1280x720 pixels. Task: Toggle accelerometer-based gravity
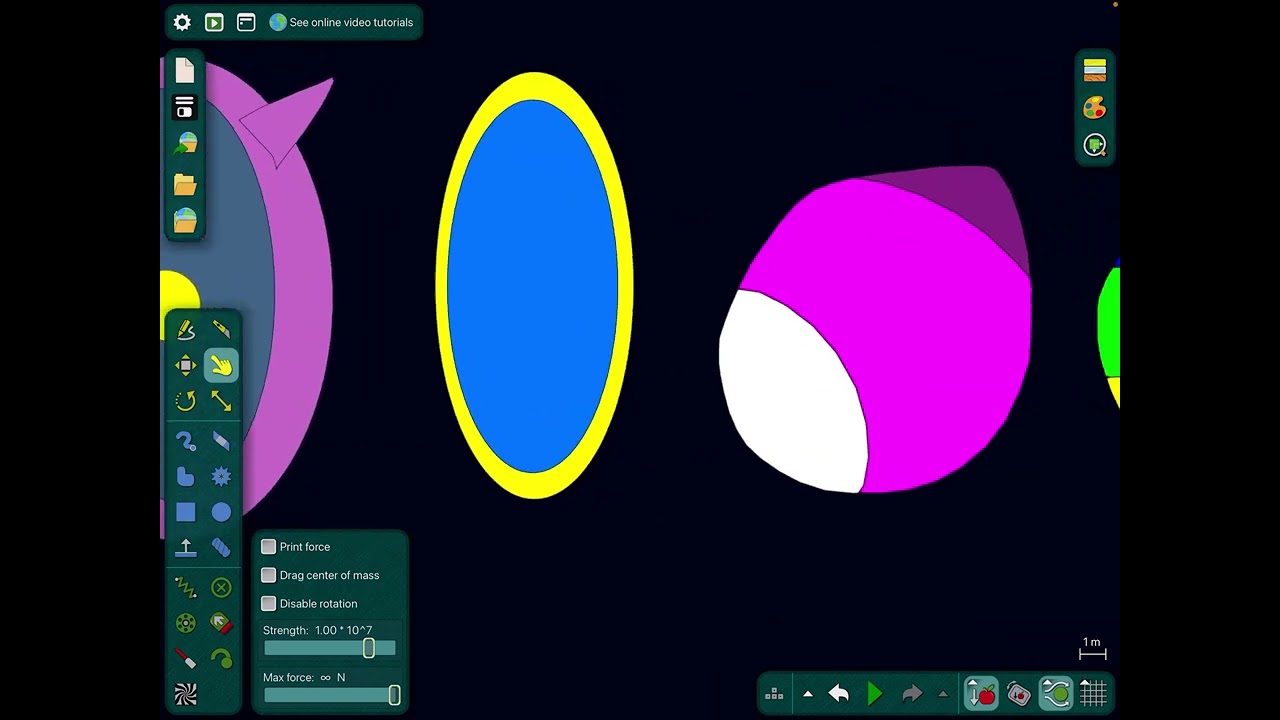[x=1018, y=693]
